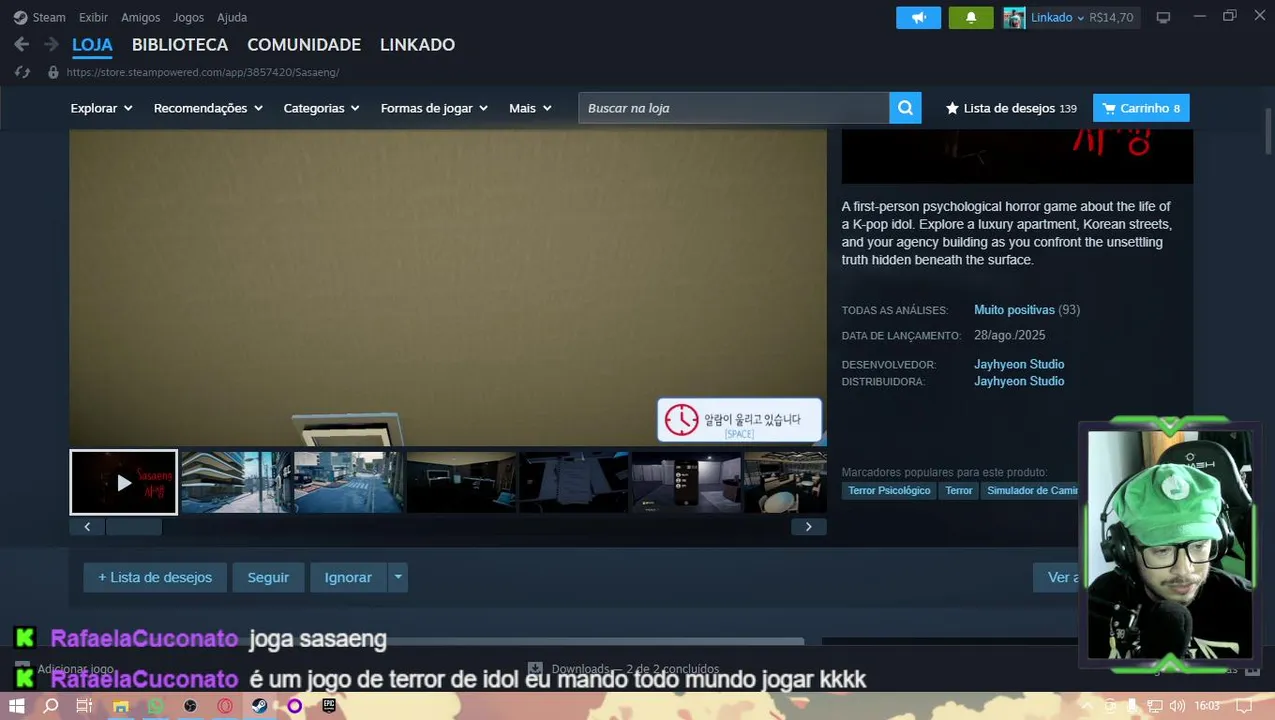Switch to the BIBLIOTECA tab
The width and height of the screenshot is (1275, 720).
[180, 45]
